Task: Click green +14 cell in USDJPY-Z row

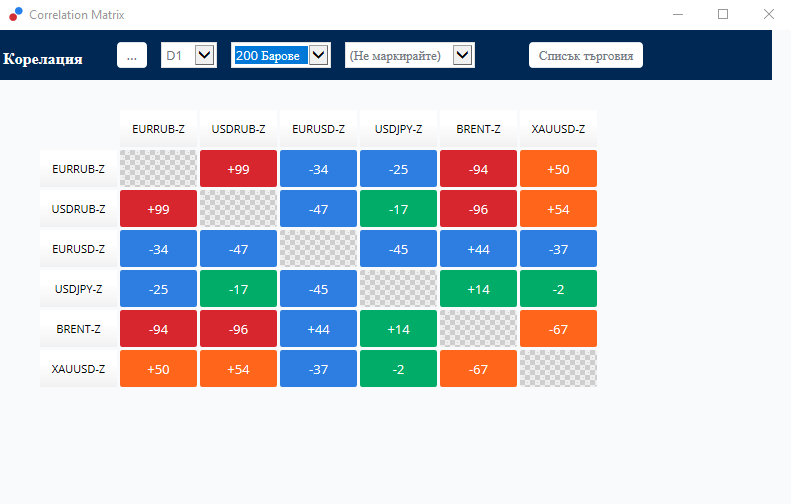Action: coord(478,289)
